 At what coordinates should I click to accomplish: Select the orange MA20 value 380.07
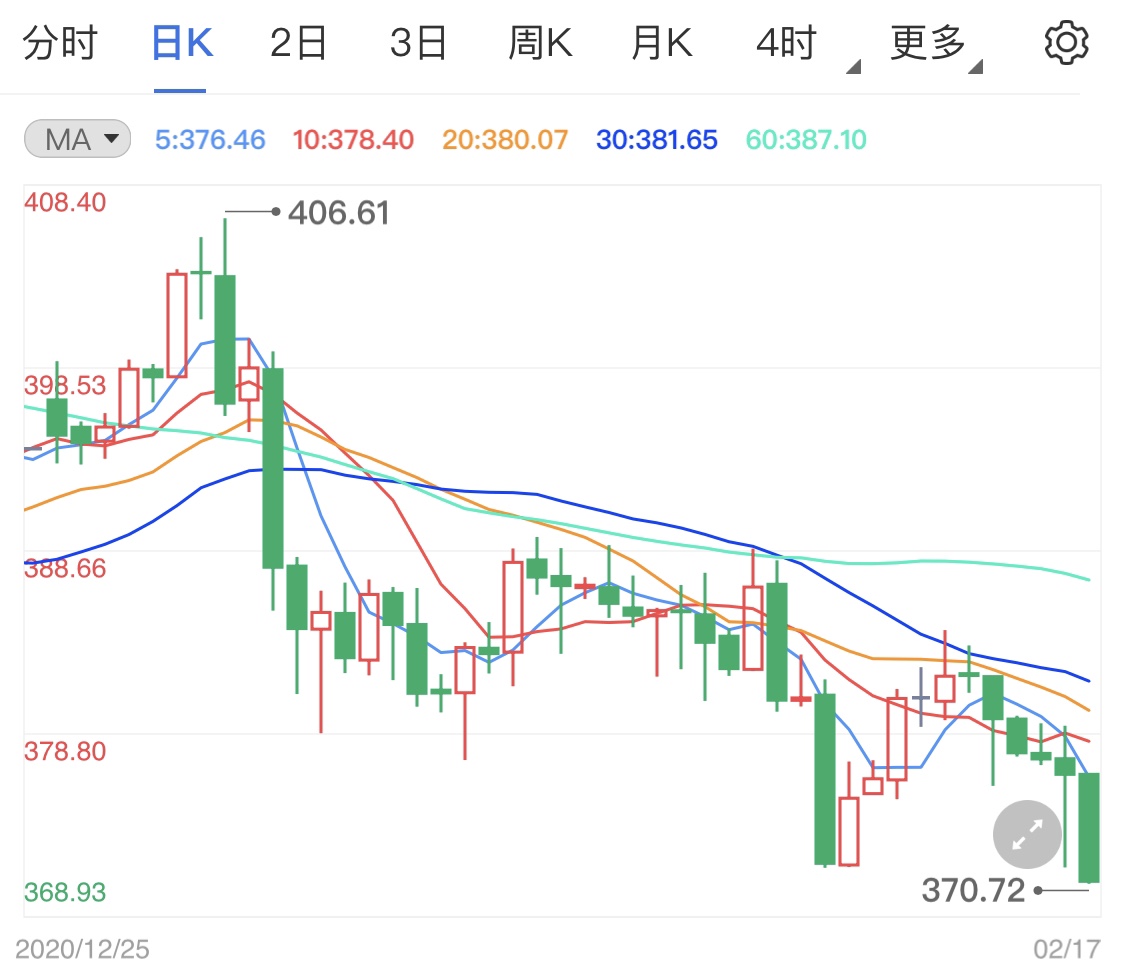(504, 140)
